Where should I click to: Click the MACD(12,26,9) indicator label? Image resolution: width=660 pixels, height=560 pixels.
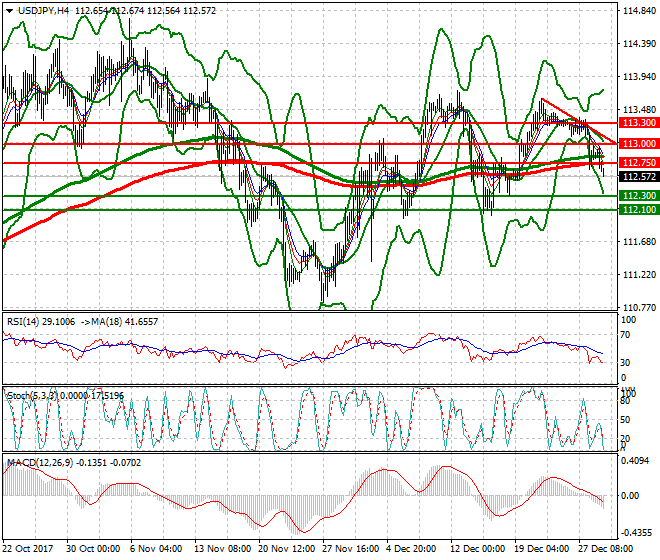coord(40,463)
